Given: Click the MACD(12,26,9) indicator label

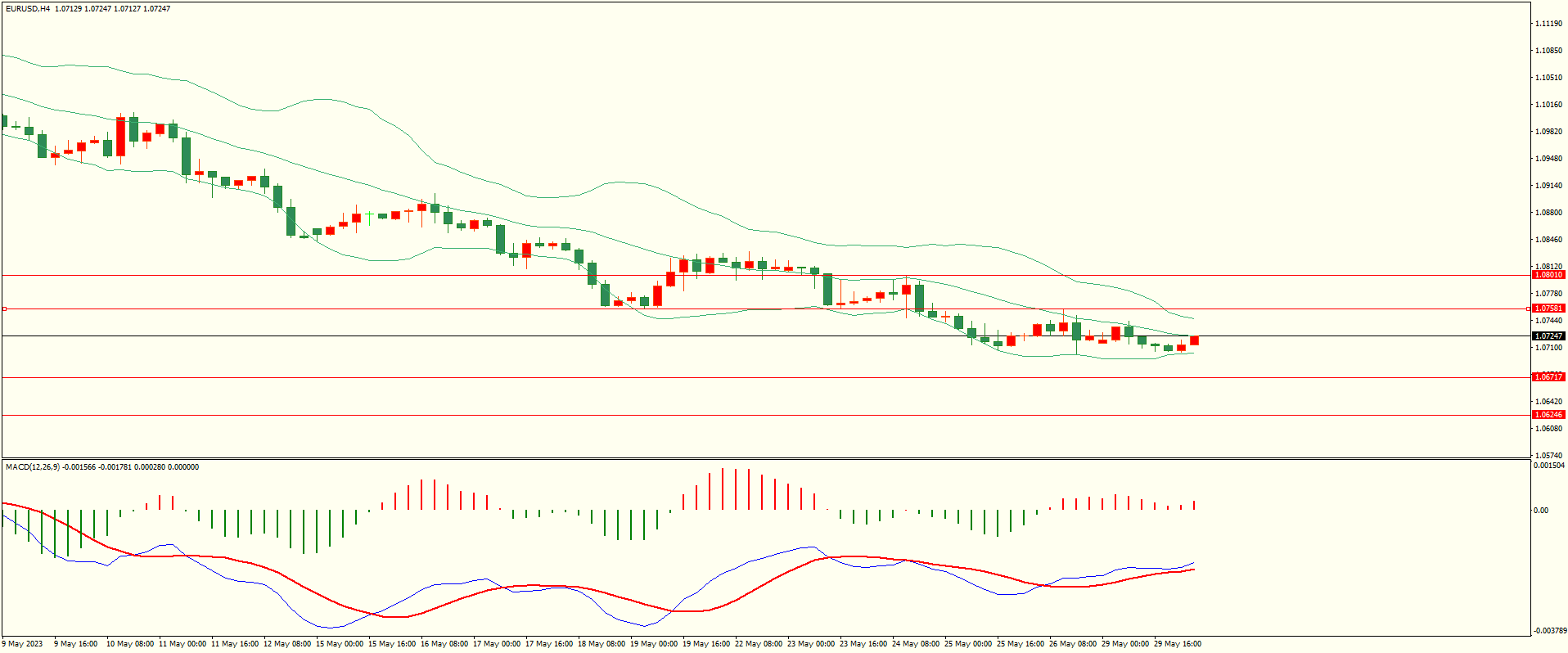Looking at the screenshot, I should pos(33,467).
